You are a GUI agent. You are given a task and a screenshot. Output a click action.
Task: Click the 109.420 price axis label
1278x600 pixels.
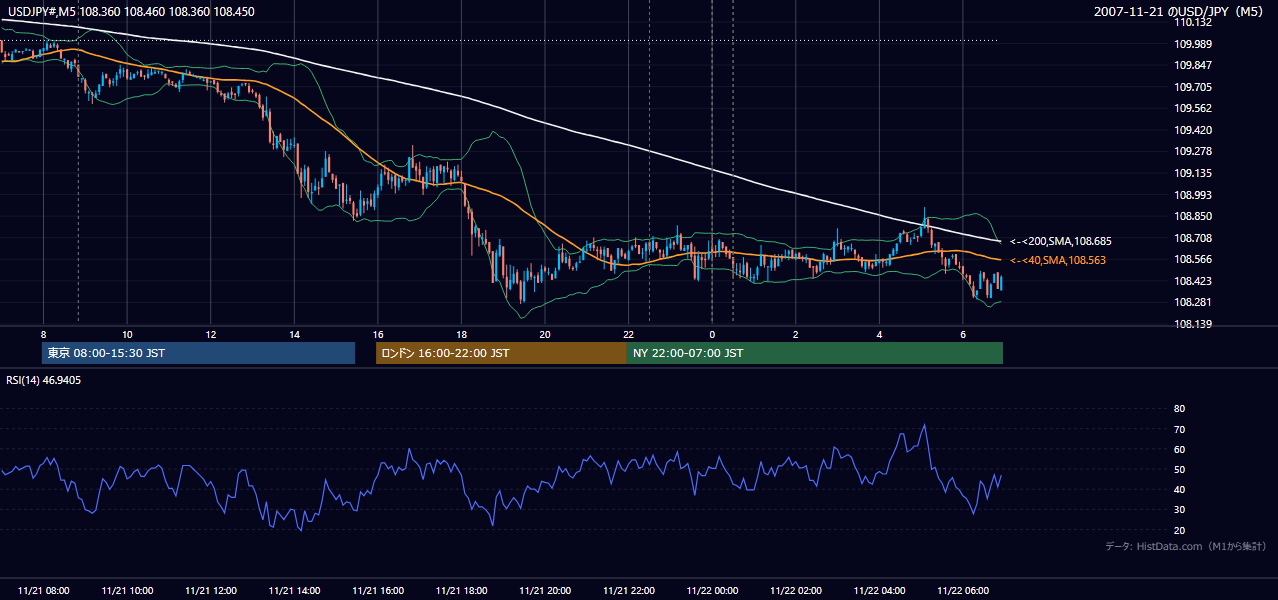click(x=1194, y=130)
